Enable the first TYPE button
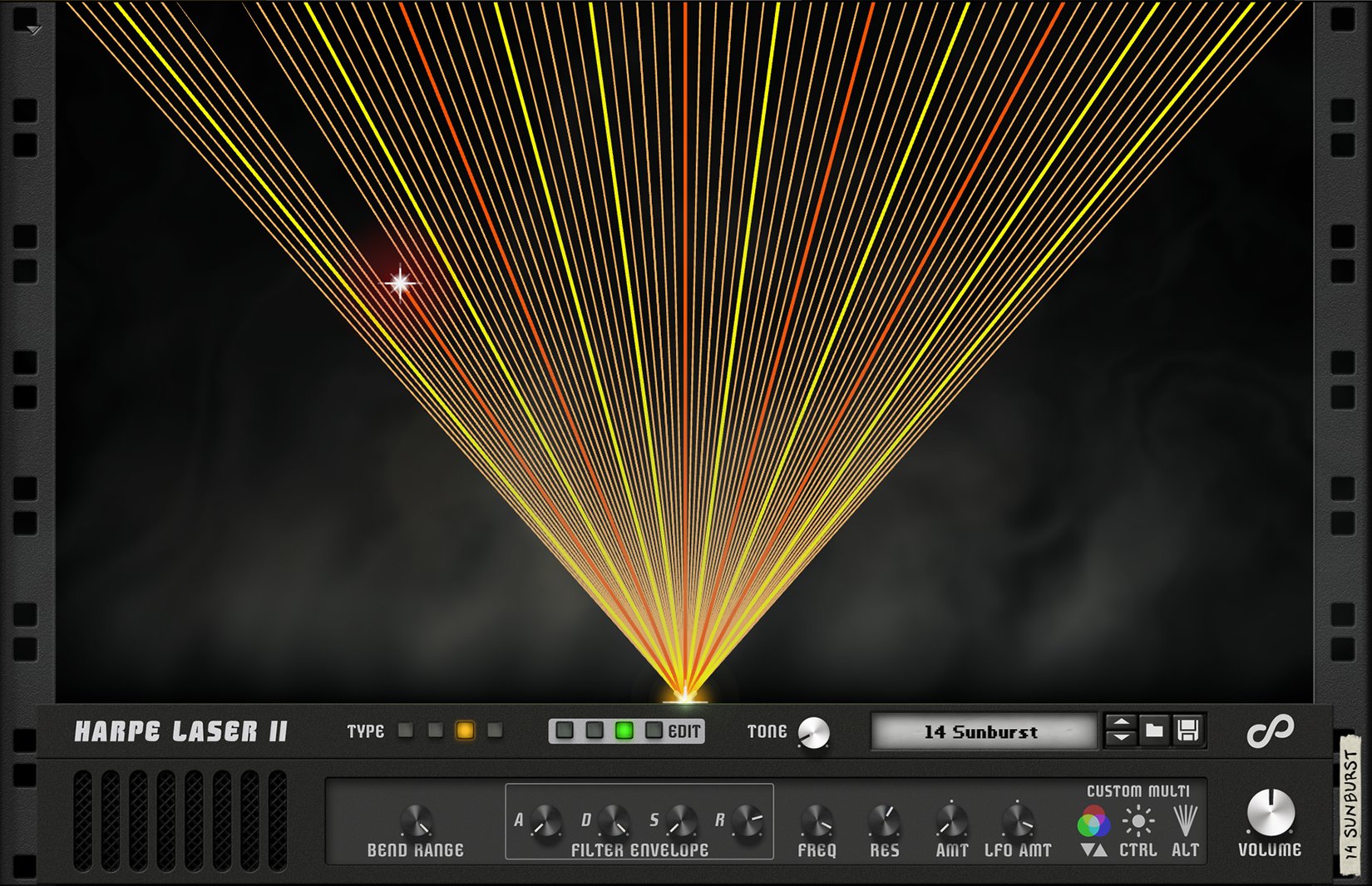1372x886 pixels. (406, 731)
